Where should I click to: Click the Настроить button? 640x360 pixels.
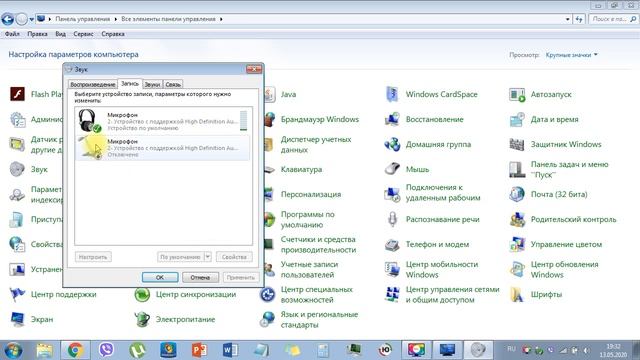point(93,257)
